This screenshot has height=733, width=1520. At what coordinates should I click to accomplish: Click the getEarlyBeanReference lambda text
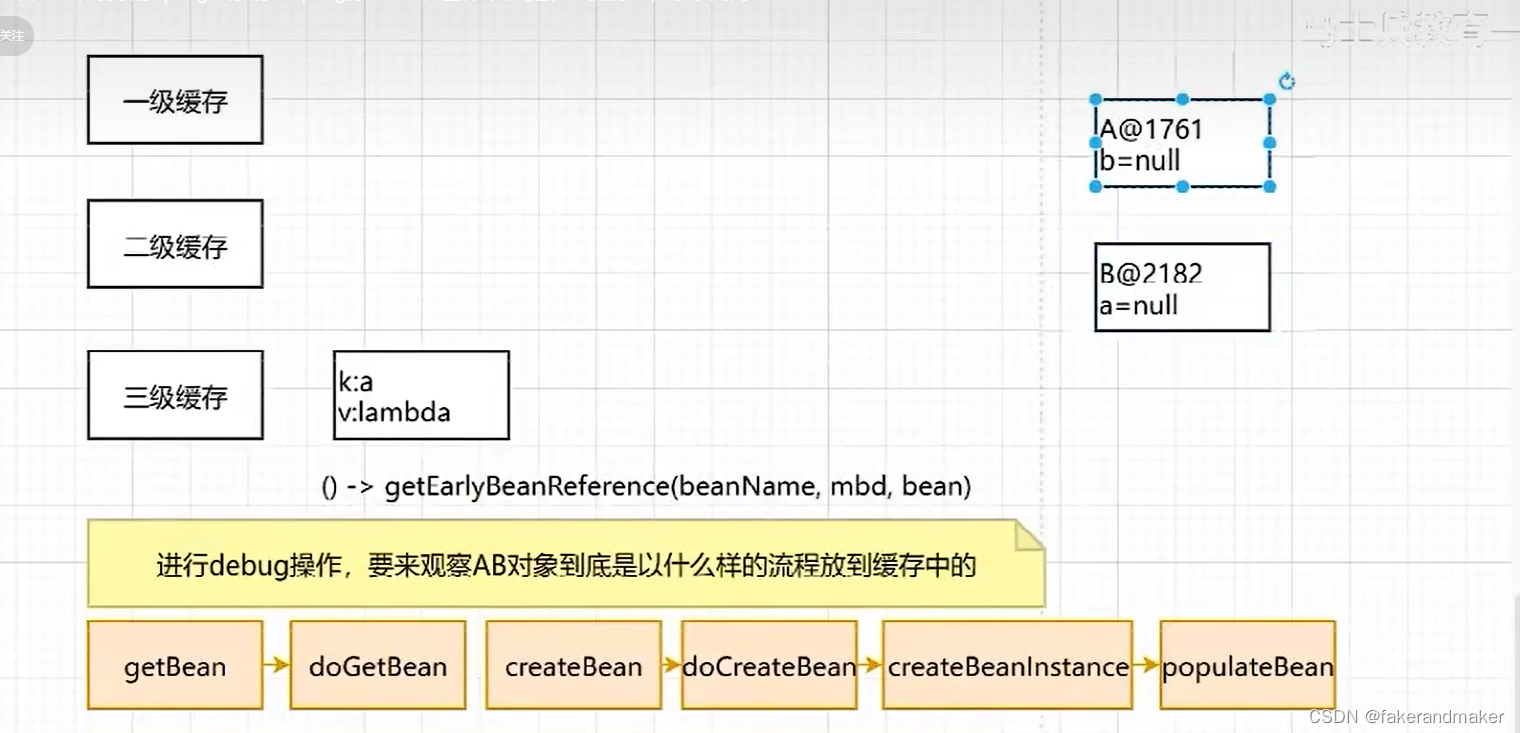point(646,487)
